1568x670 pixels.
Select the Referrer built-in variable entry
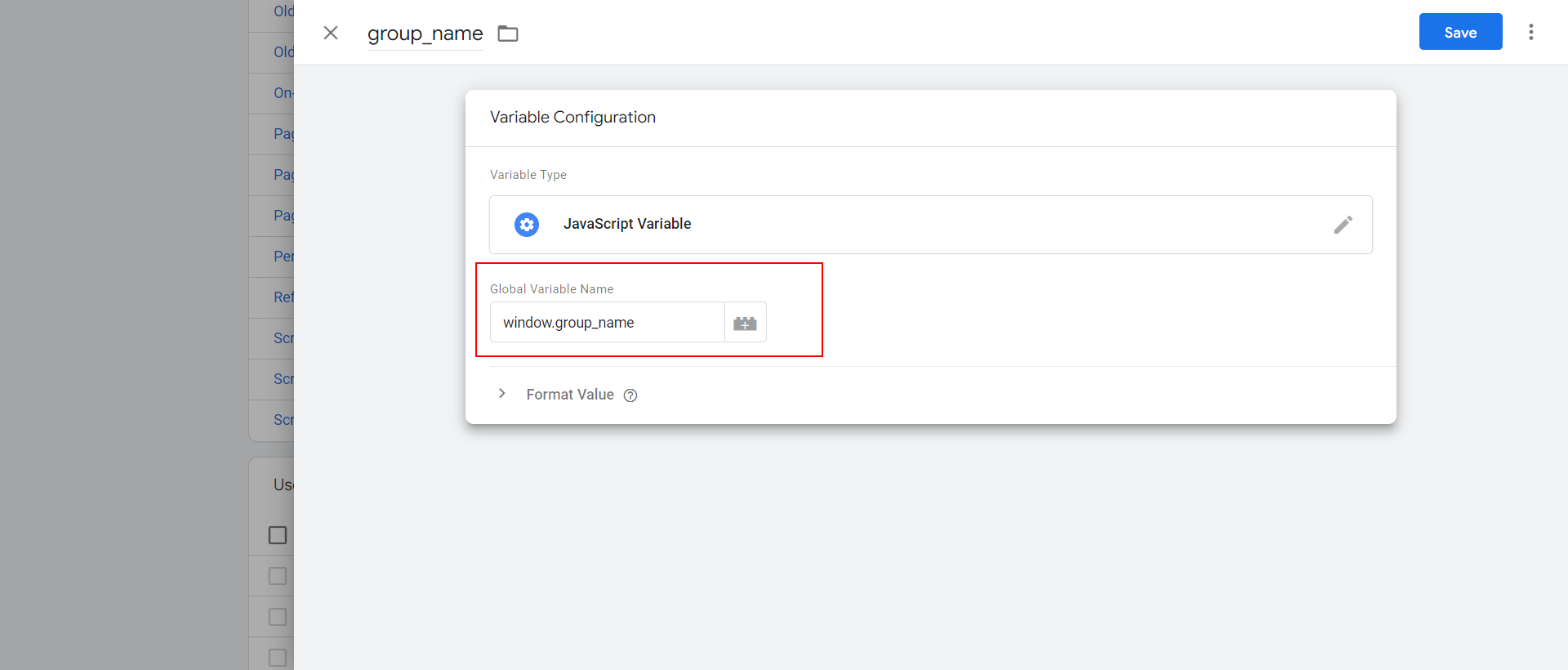coord(284,297)
